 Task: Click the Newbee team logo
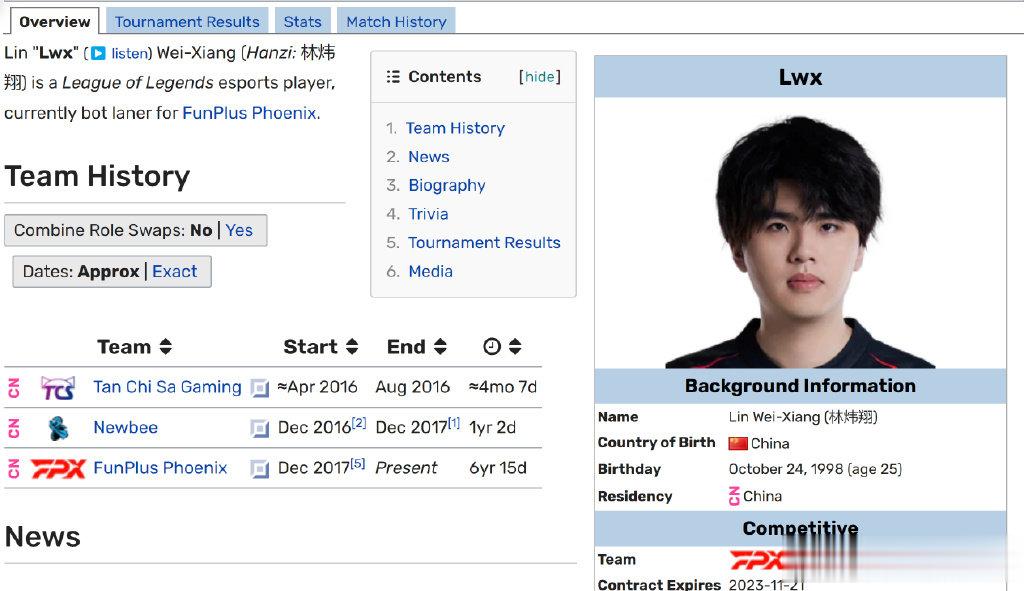[59, 428]
